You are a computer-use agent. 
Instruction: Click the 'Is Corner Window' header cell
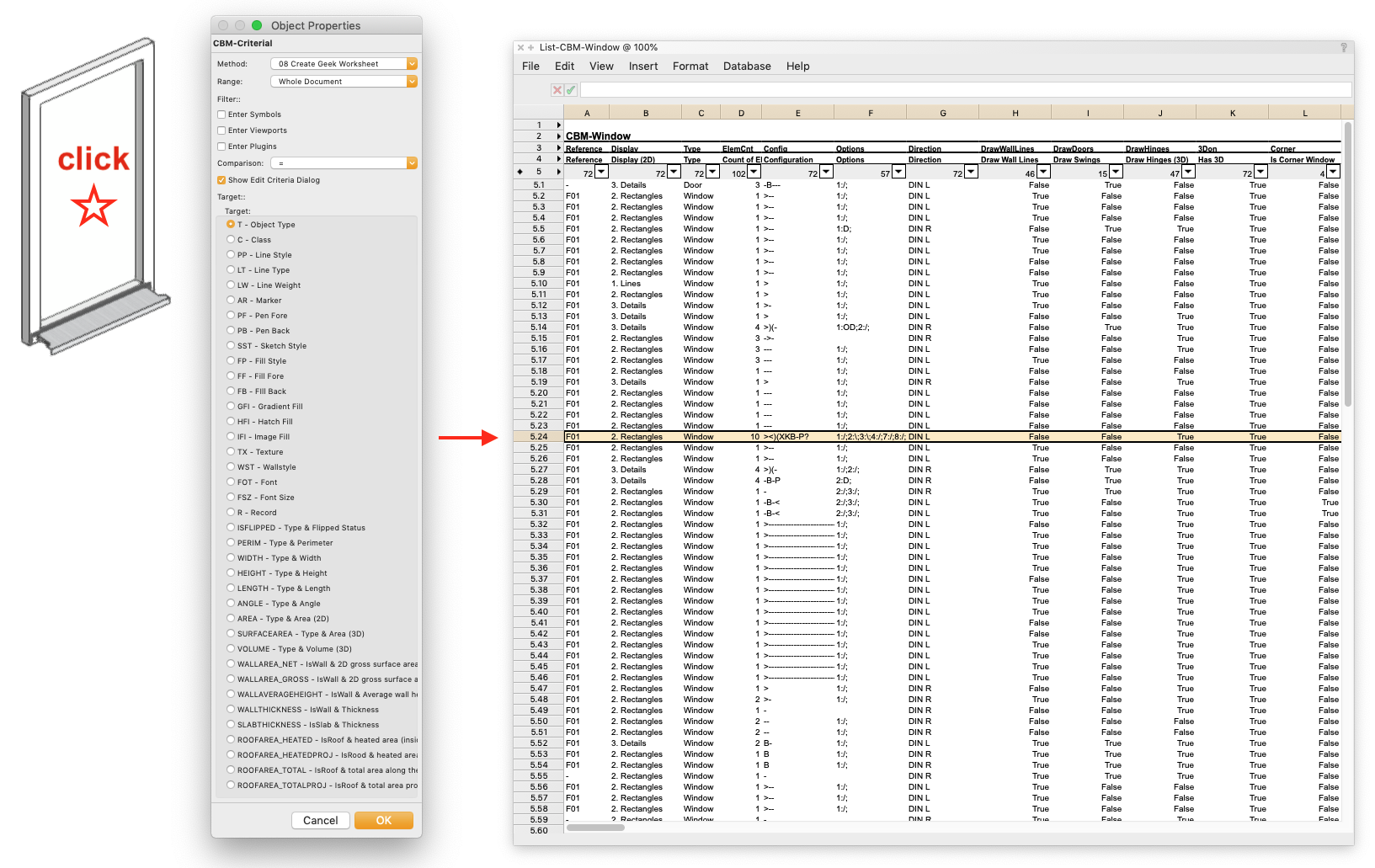tap(1305, 160)
